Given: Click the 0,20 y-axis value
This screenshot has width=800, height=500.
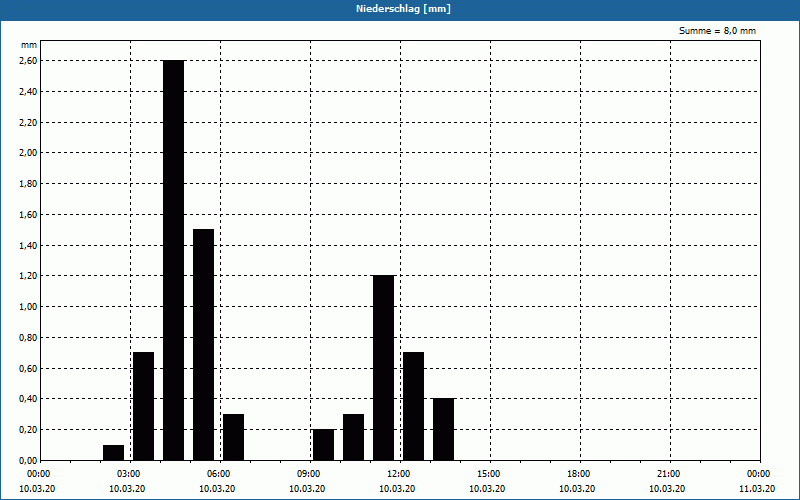Looking at the screenshot, I should (x=28, y=430).
